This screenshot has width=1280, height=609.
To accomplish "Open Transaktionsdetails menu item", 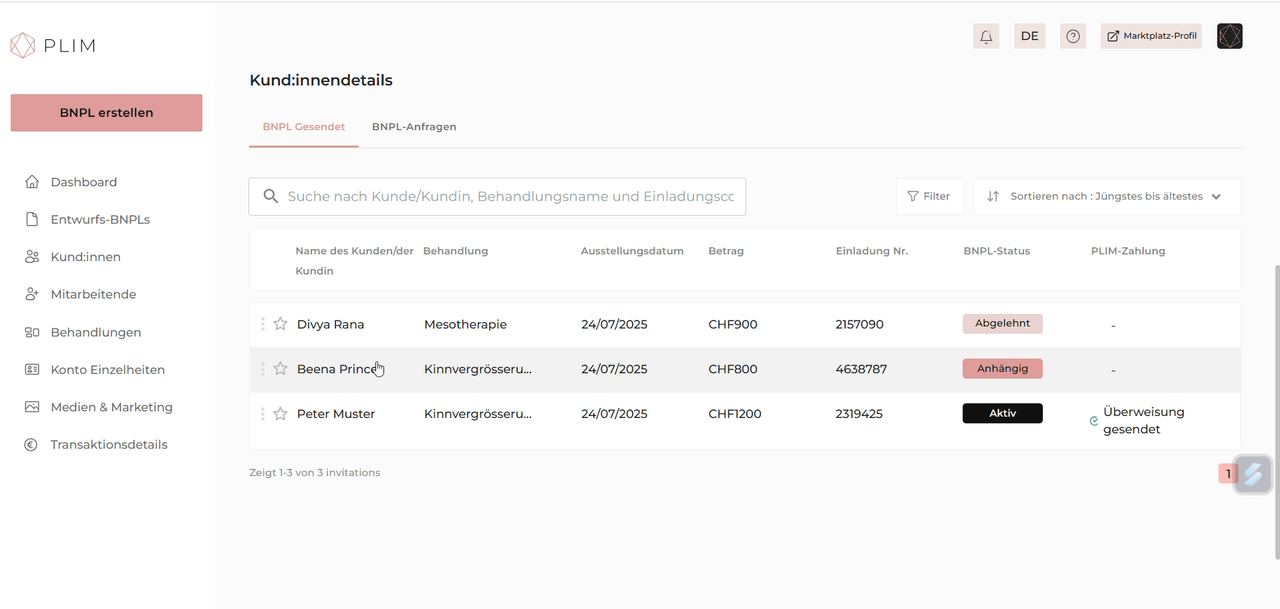I will coord(109,444).
